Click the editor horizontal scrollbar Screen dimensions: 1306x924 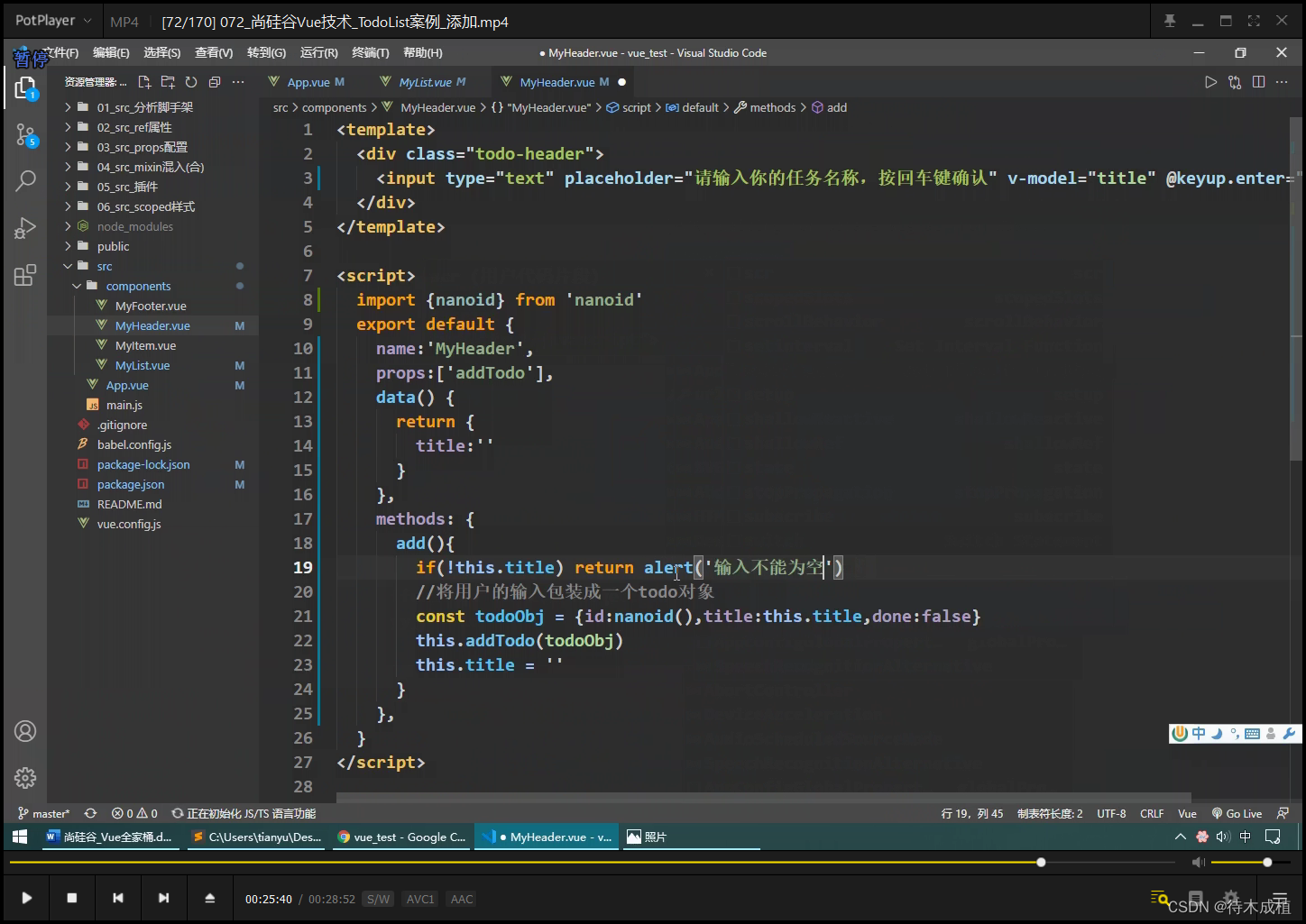(763, 798)
